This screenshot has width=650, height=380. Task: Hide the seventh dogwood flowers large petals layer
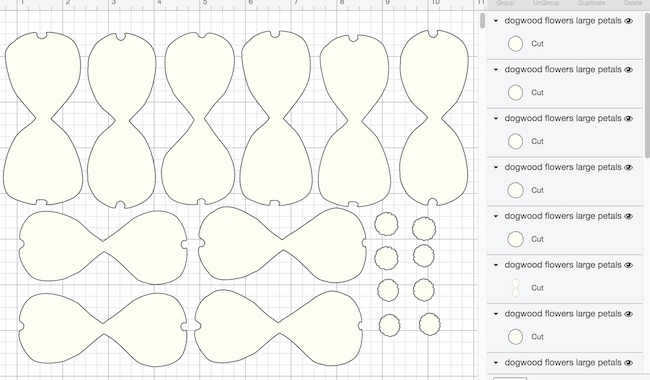tap(628, 314)
